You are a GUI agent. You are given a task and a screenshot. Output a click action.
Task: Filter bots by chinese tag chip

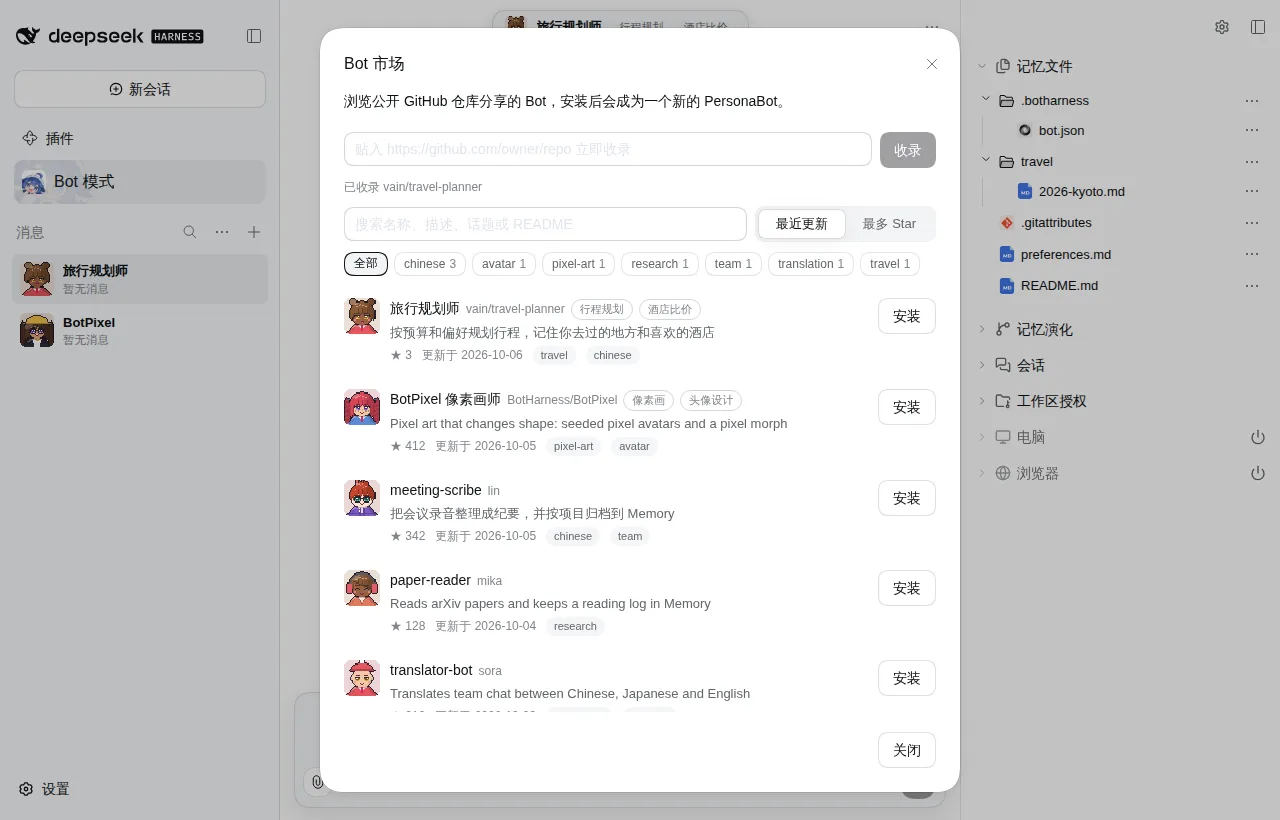(430, 264)
